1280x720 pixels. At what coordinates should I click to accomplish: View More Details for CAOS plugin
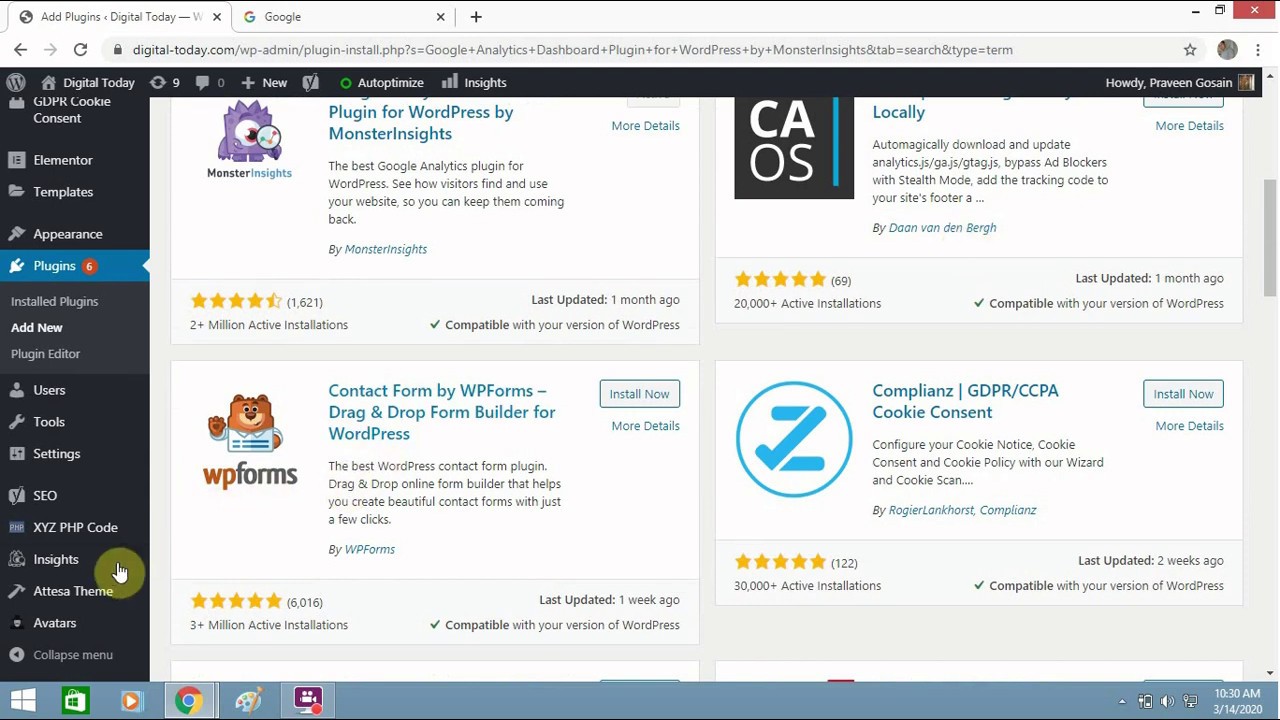pos(1189,126)
